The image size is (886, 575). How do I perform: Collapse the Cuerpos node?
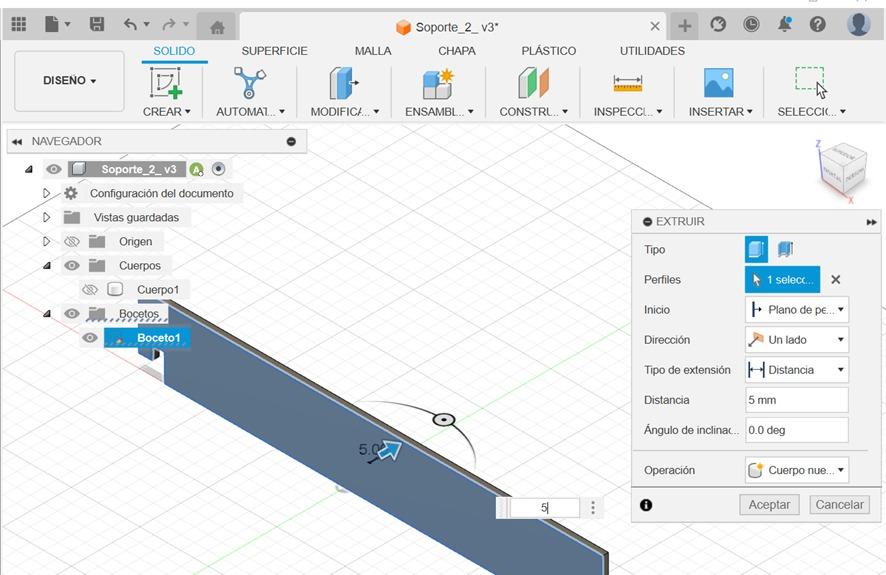[47, 265]
